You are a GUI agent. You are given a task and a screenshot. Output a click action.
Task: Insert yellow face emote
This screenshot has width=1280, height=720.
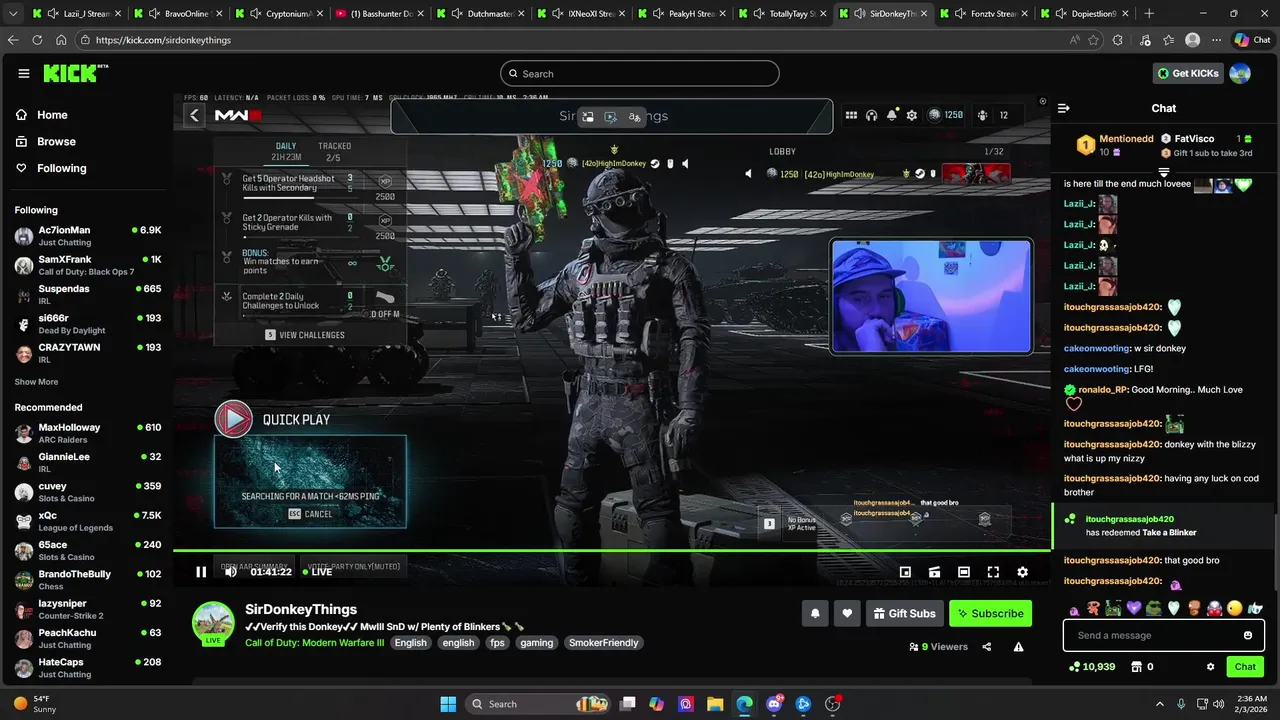(1235, 608)
